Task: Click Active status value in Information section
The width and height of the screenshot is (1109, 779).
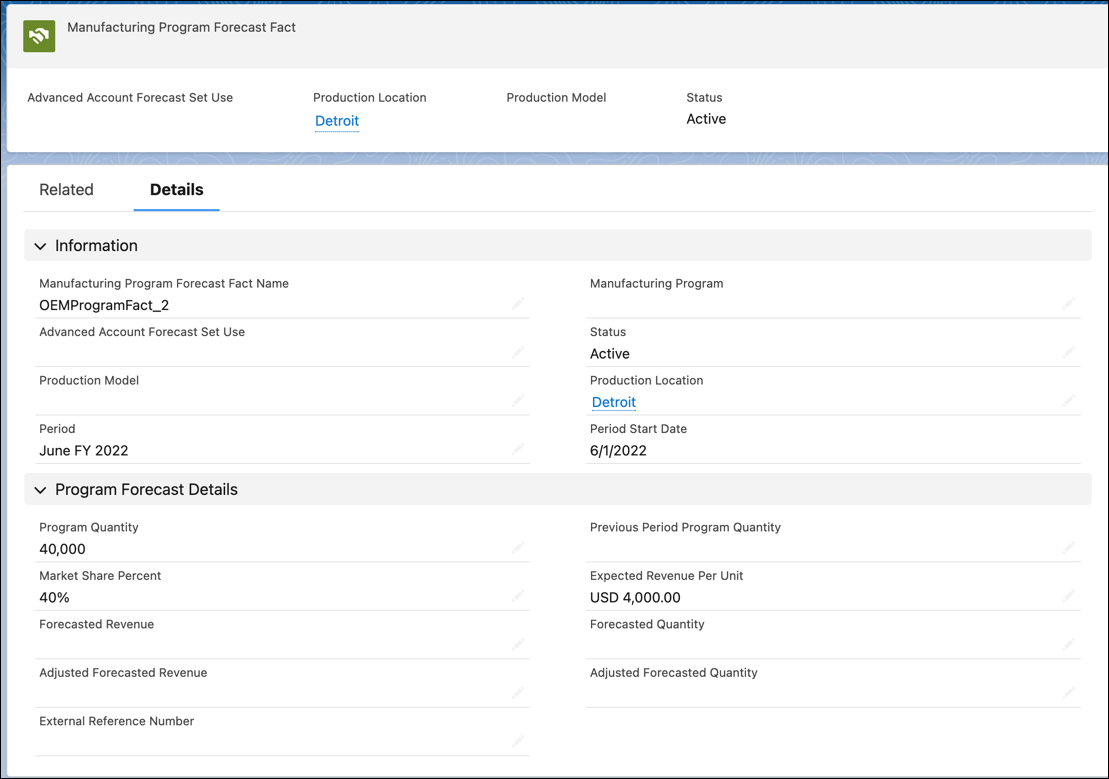Action: point(610,354)
